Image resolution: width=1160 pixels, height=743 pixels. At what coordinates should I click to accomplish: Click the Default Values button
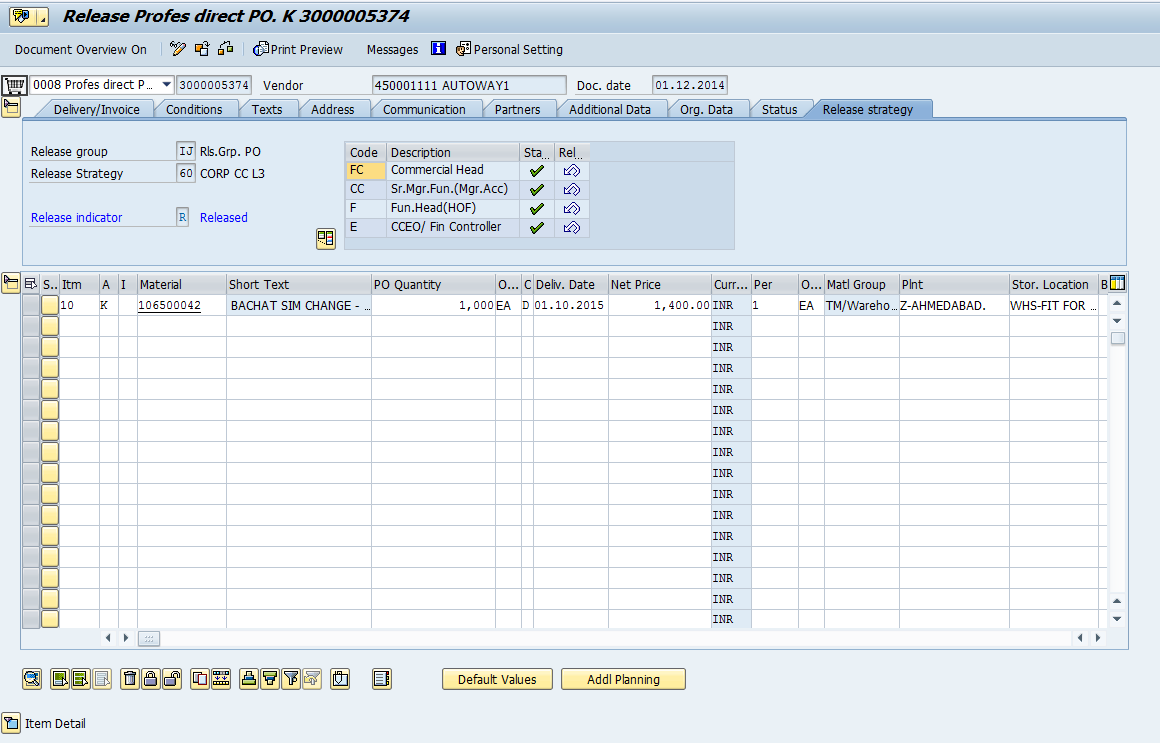[497, 679]
